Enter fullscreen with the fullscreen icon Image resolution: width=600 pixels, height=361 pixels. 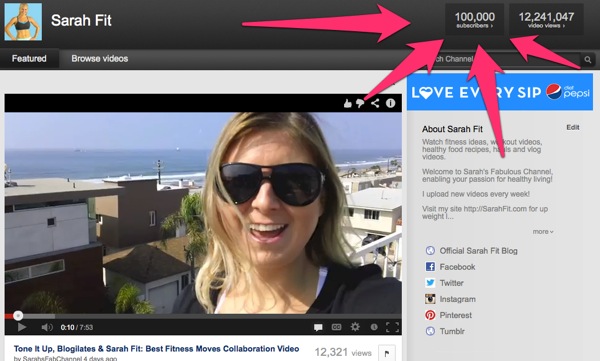point(392,327)
